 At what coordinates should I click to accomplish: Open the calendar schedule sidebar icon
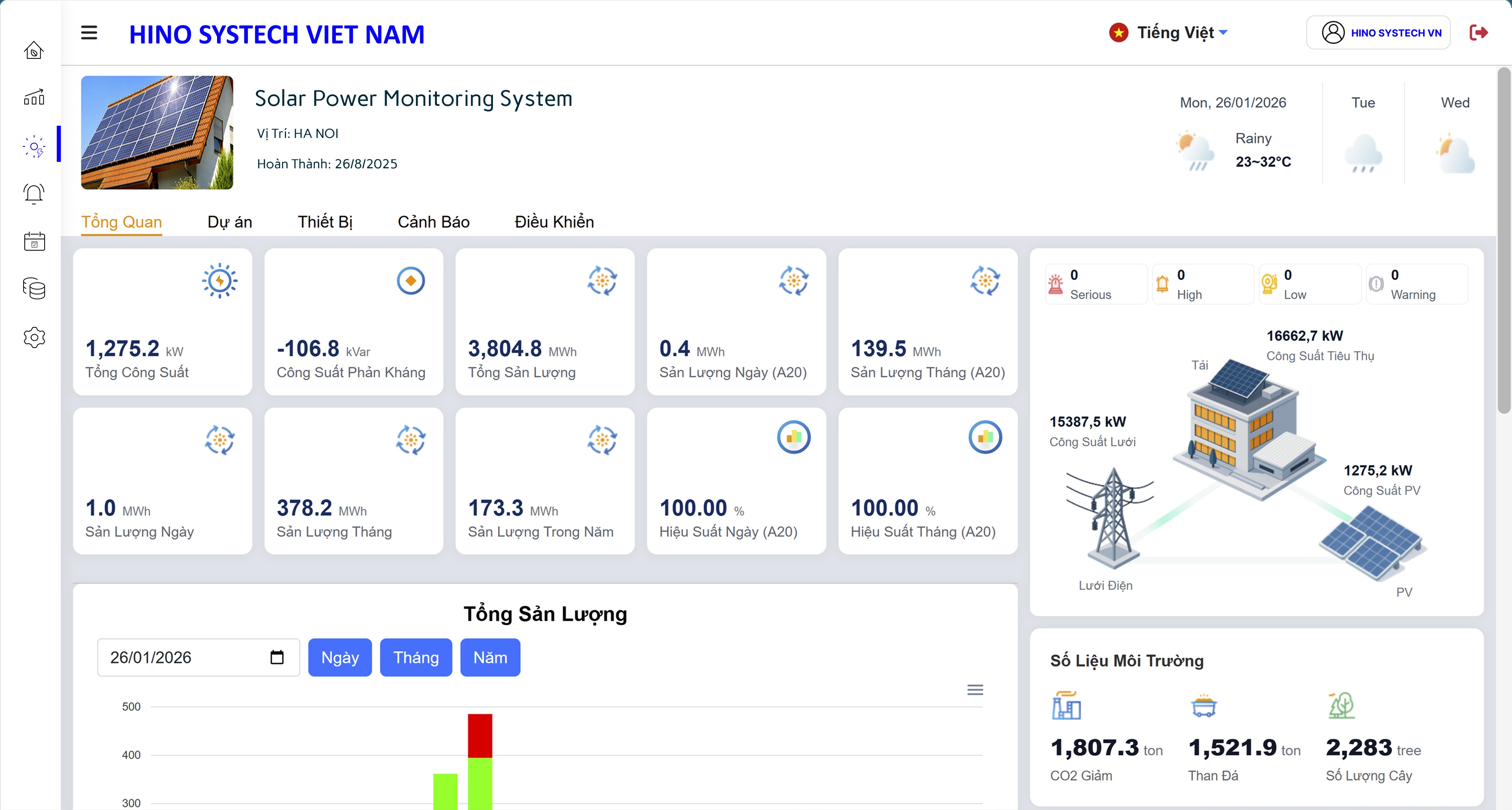click(x=33, y=241)
